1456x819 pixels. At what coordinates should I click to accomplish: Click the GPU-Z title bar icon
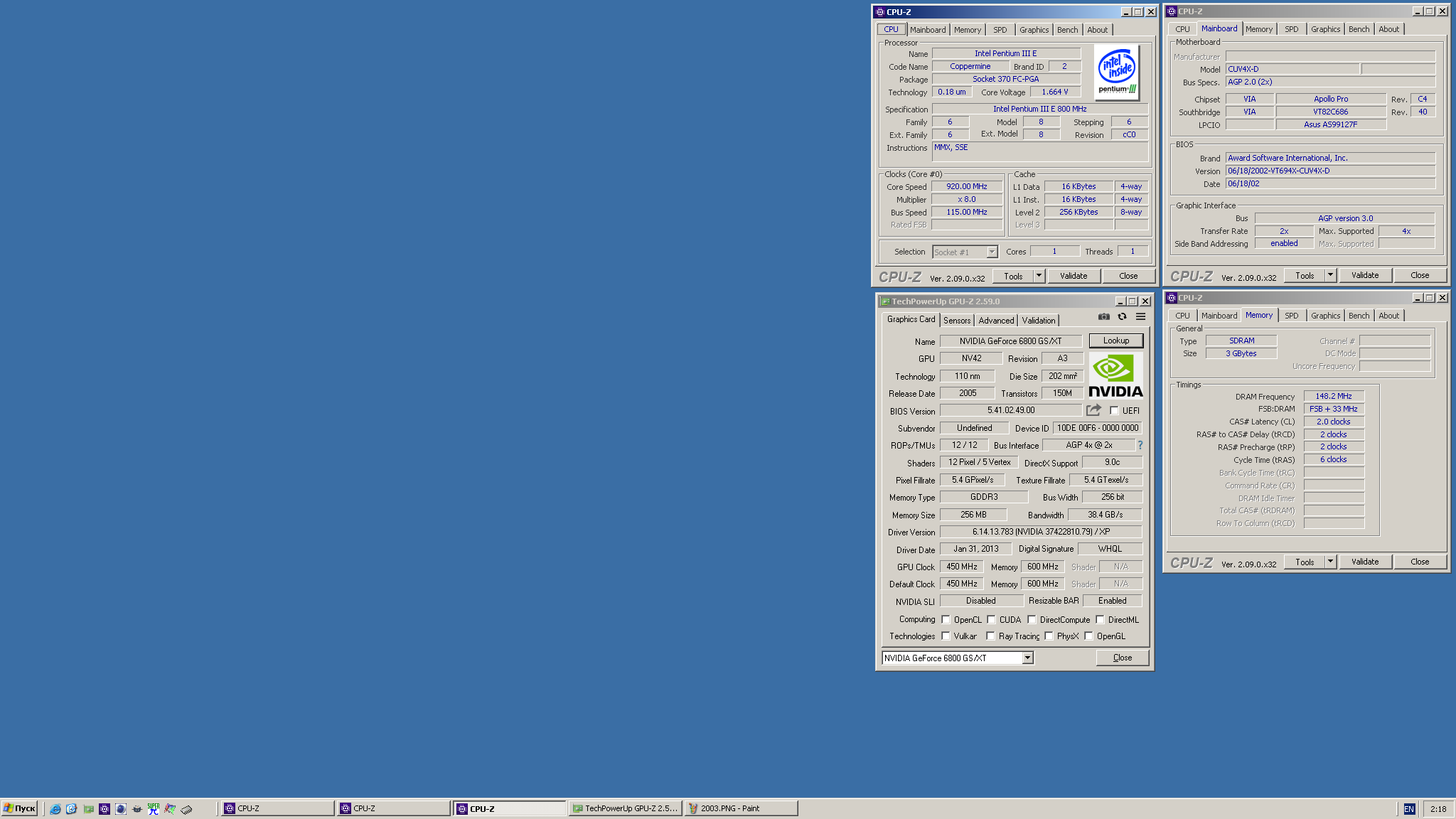[885, 301]
